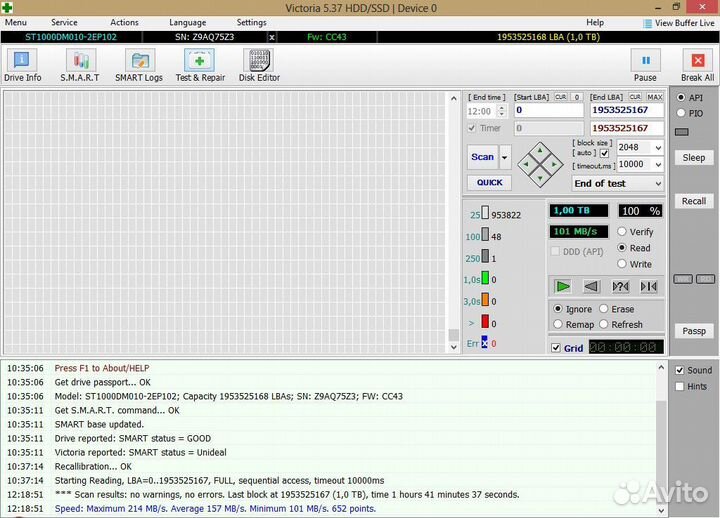This screenshot has width=720, height=518.
Task: Click the Start LBA input field
Action: (548, 110)
